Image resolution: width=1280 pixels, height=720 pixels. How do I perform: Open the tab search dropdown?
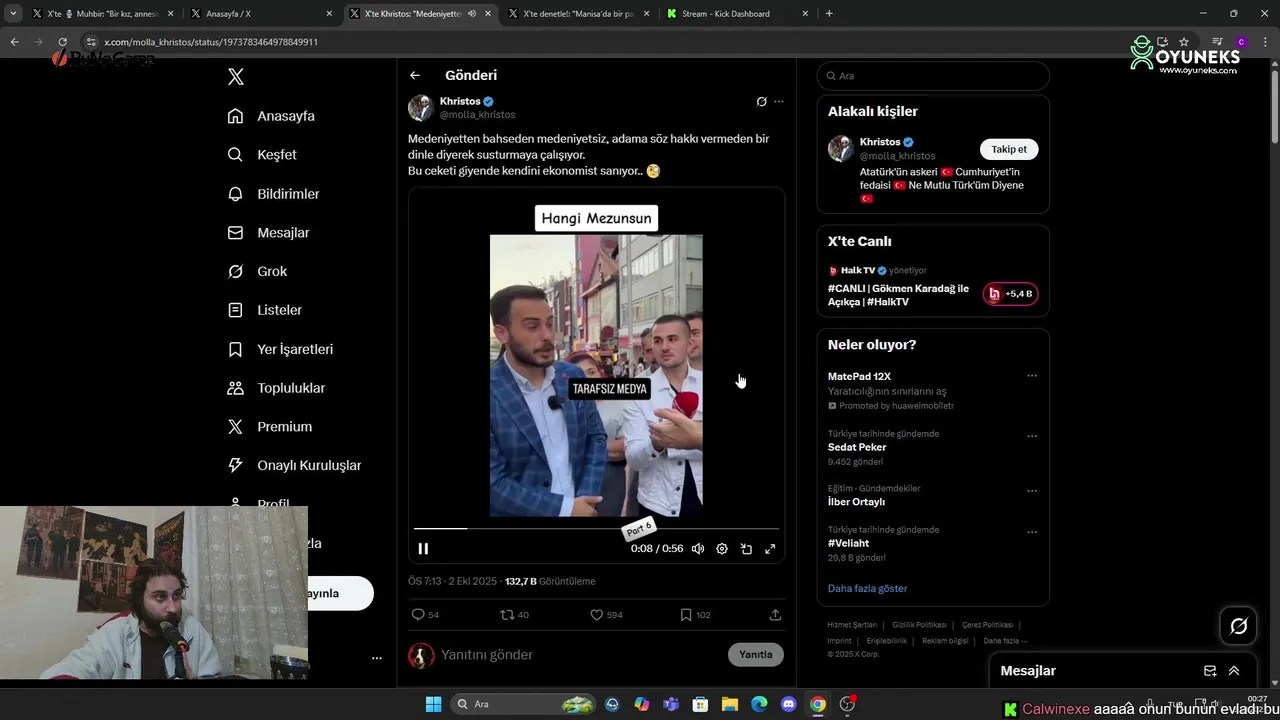pos(13,14)
